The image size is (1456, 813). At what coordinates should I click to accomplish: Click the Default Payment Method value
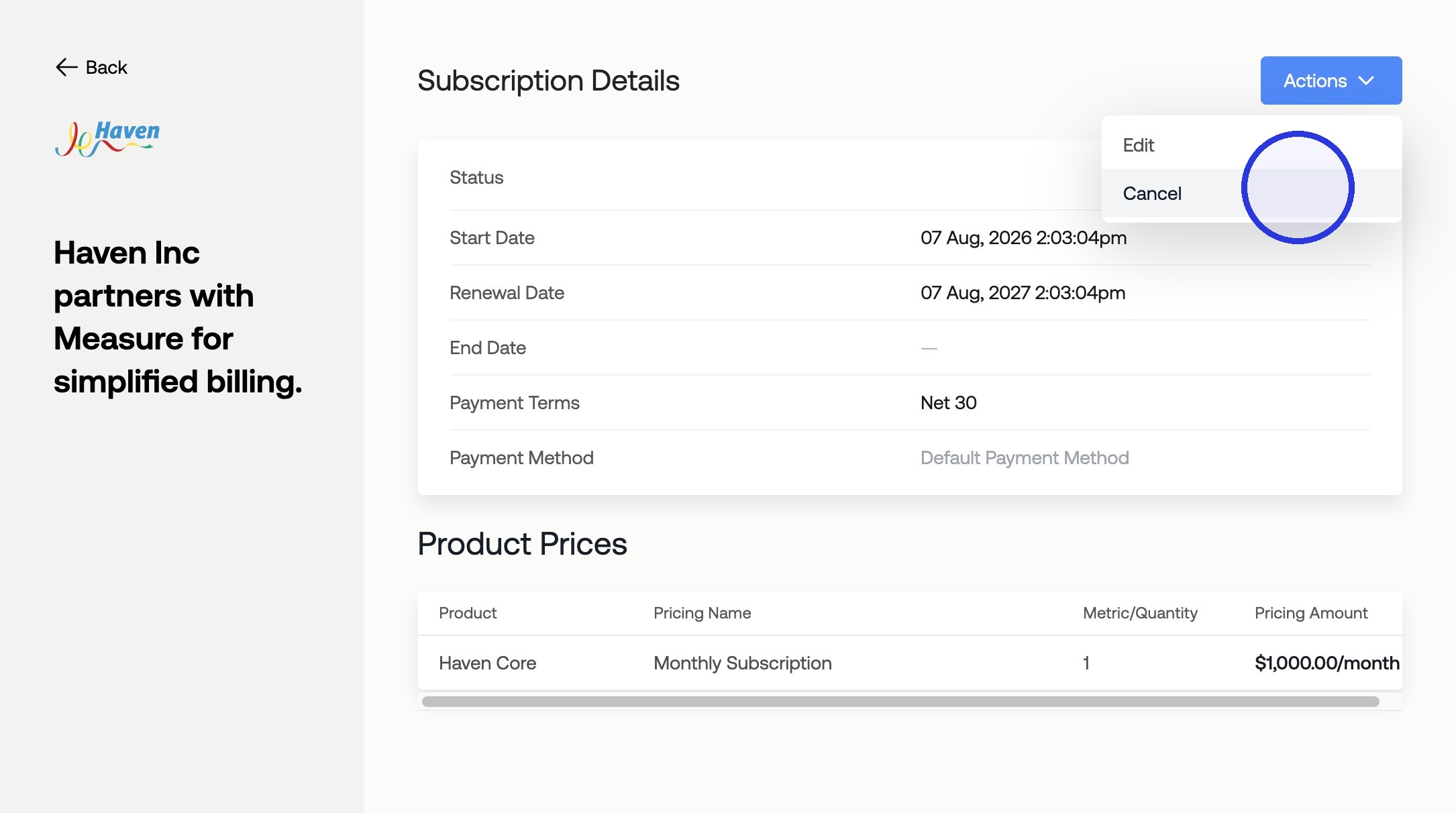[1024, 457]
